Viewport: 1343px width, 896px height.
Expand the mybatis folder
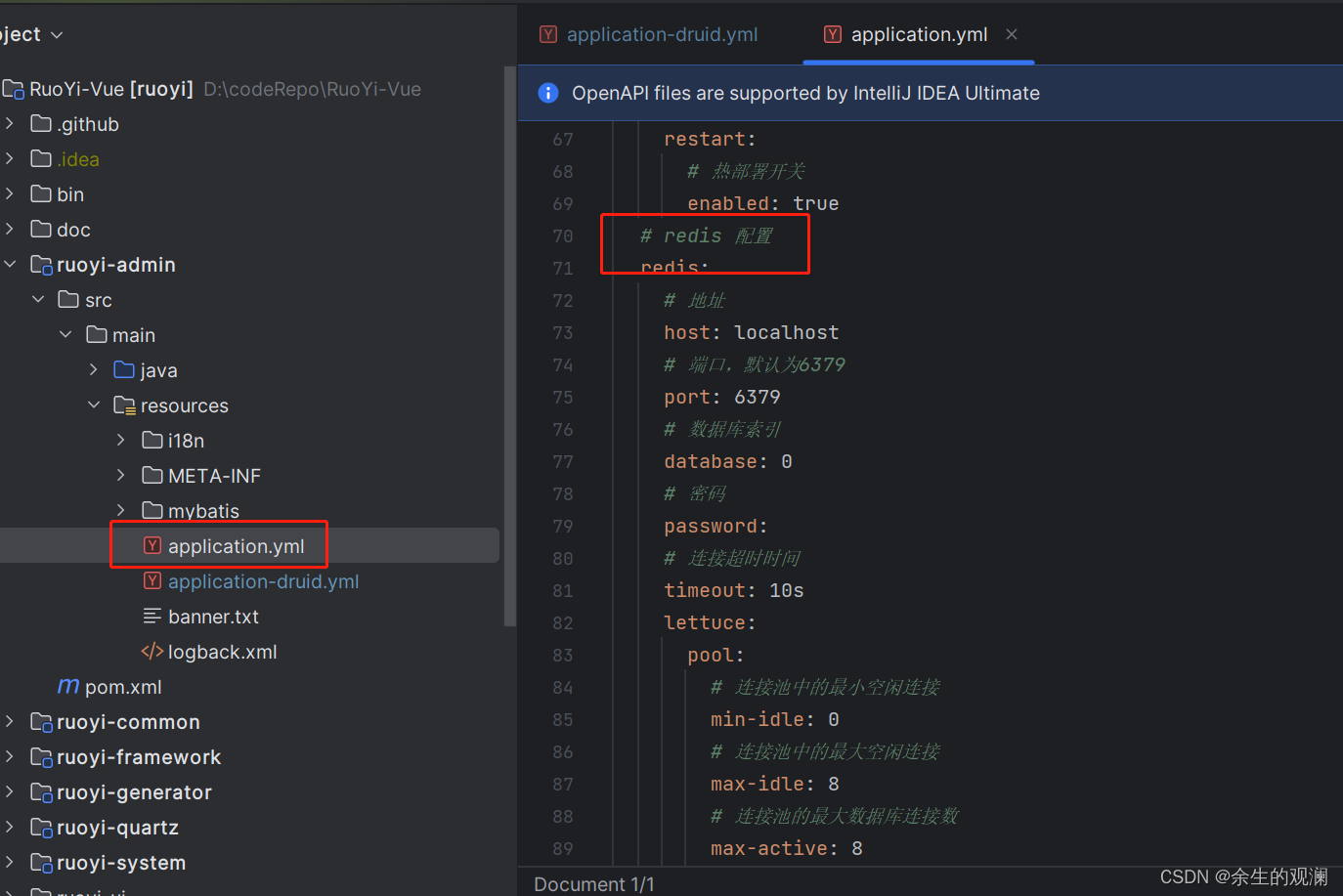point(121,511)
